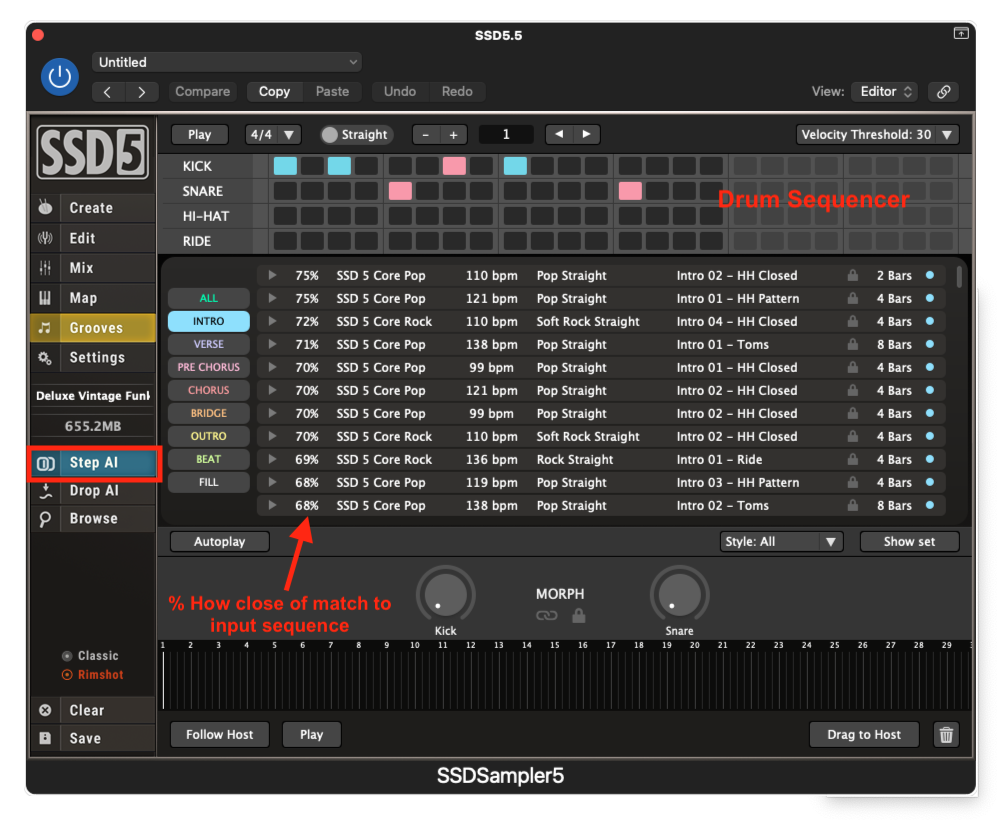Open the View Editor selector
The image size is (1000, 823).
(x=886, y=92)
